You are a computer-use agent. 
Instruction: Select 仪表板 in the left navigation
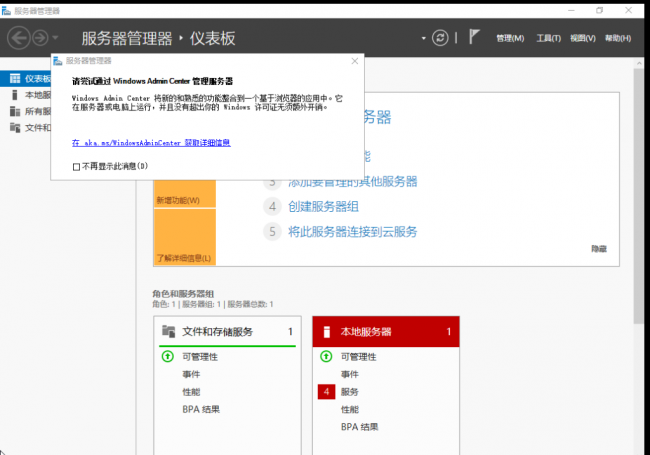[26, 78]
